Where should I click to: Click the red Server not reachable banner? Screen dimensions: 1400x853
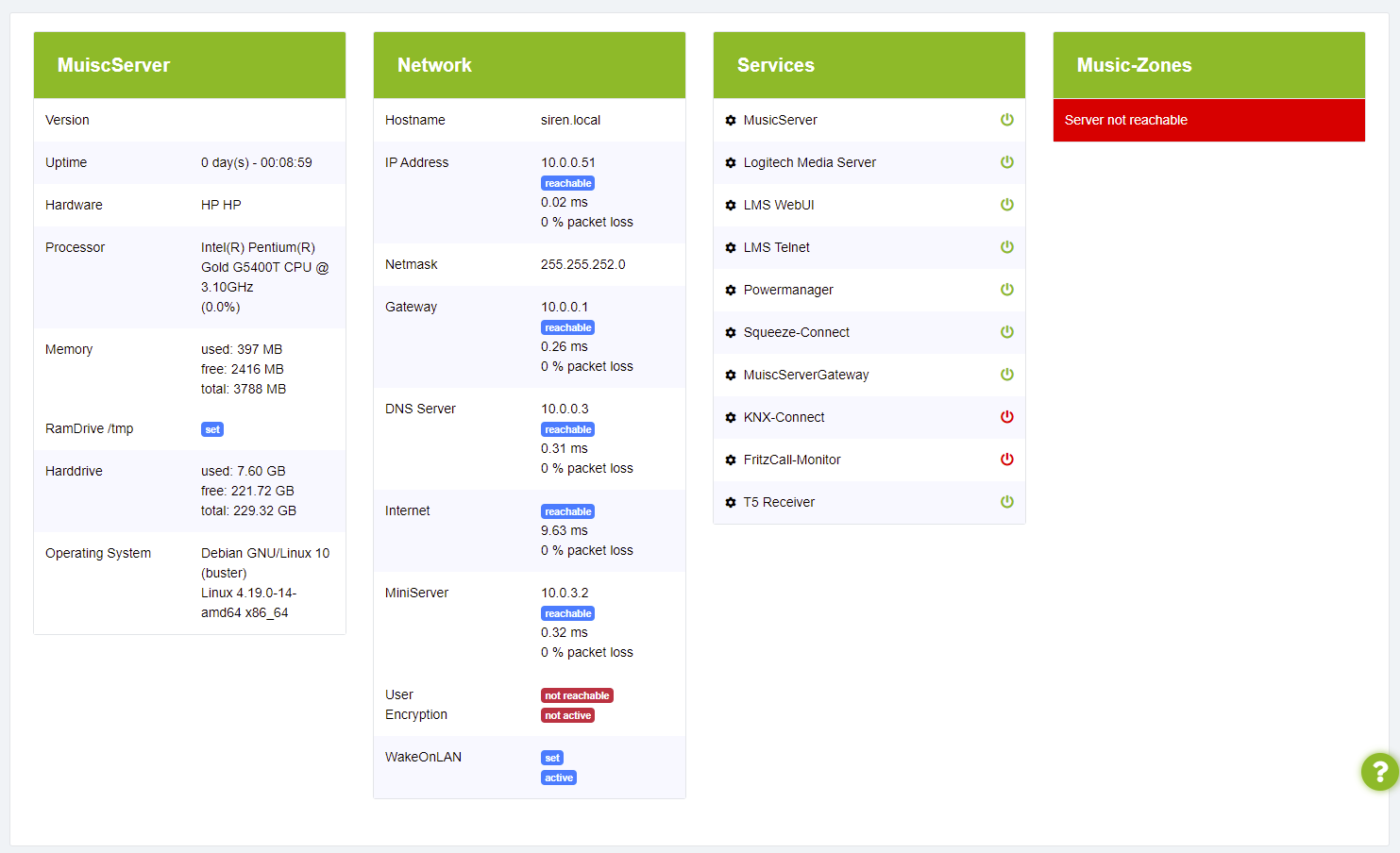click(1208, 121)
